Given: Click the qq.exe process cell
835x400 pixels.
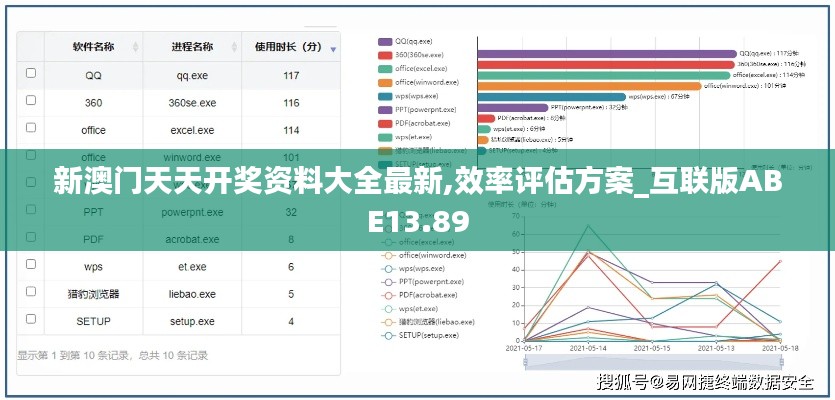Looking at the screenshot, I should click(x=192, y=76).
